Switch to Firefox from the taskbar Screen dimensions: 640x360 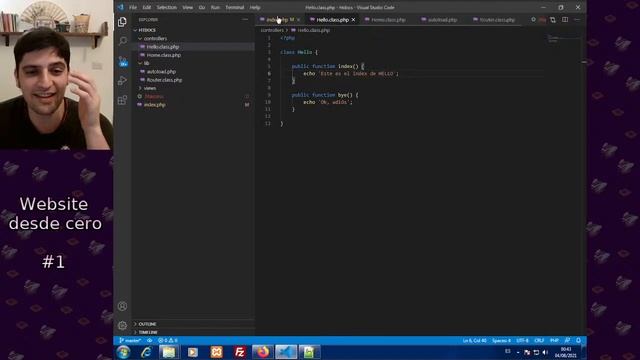[263, 352]
